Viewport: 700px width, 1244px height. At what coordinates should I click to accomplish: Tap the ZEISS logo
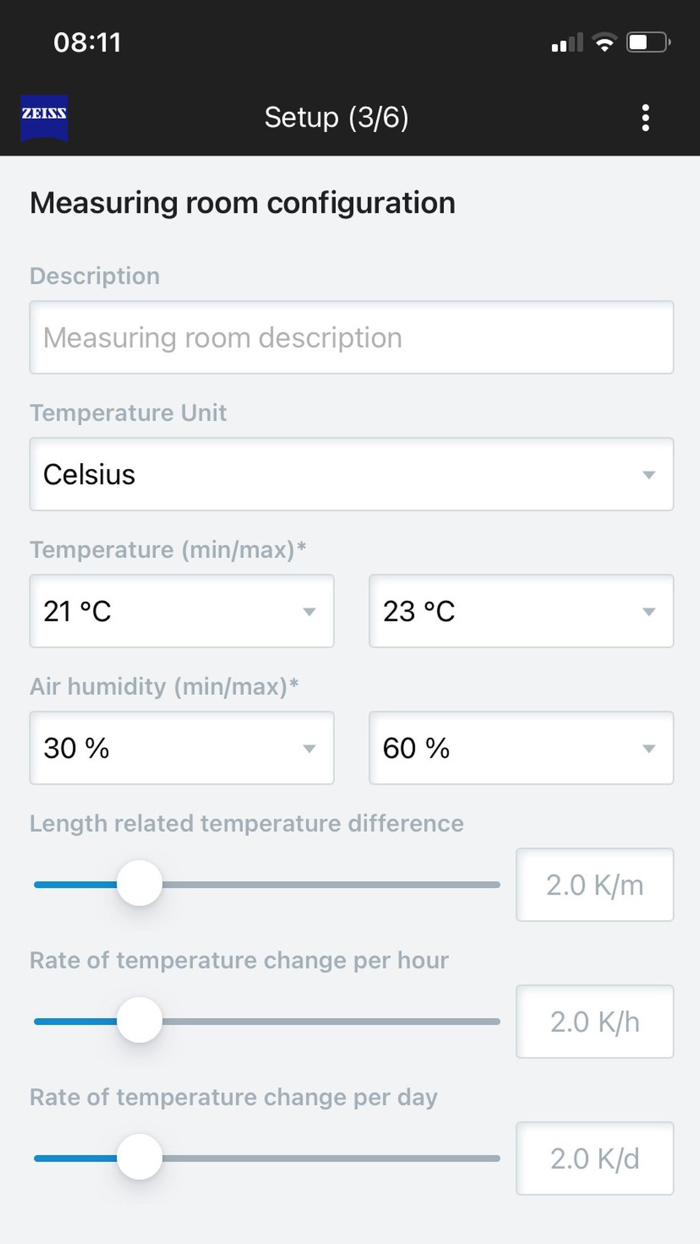click(x=42, y=118)
